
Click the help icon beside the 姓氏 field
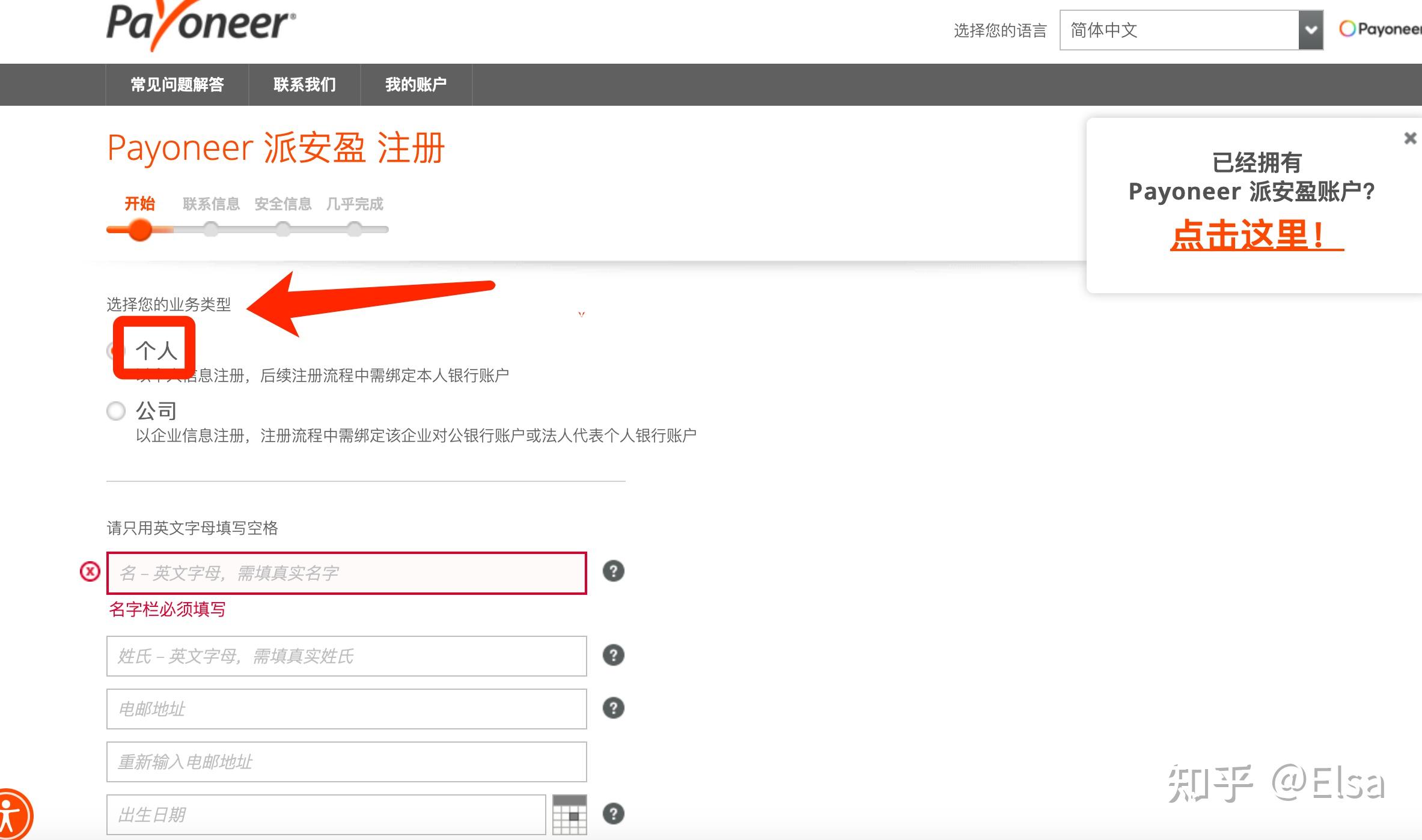[x=614, y=655]
